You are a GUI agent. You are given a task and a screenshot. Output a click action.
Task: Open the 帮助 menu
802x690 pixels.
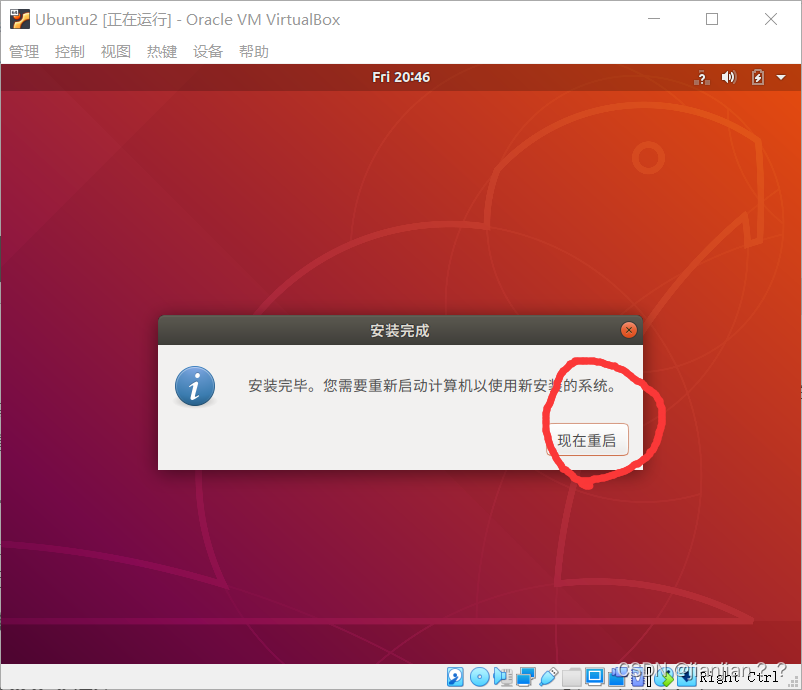tap(254, 51)
